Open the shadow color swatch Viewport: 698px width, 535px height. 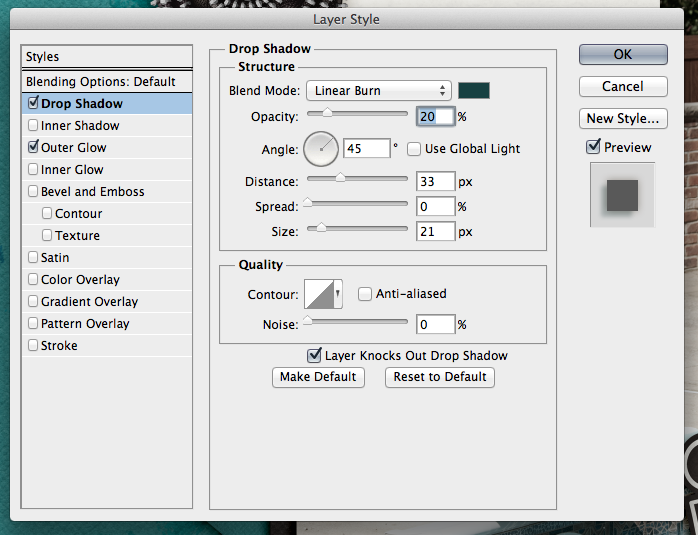click(474, 90)
